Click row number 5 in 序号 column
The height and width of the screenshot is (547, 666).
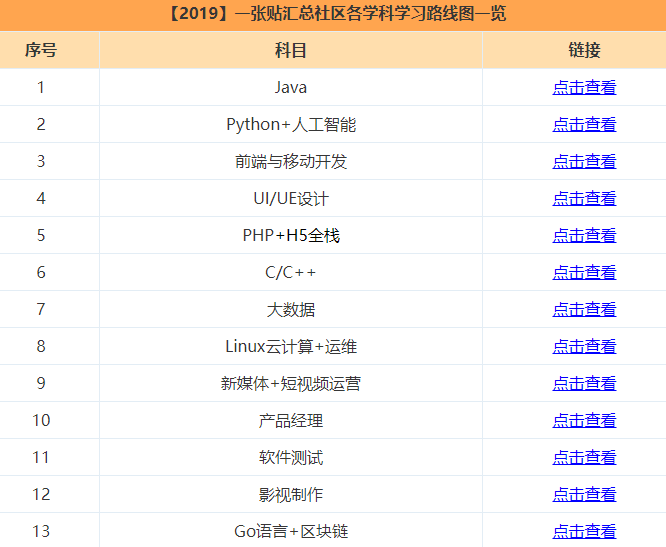41,235
